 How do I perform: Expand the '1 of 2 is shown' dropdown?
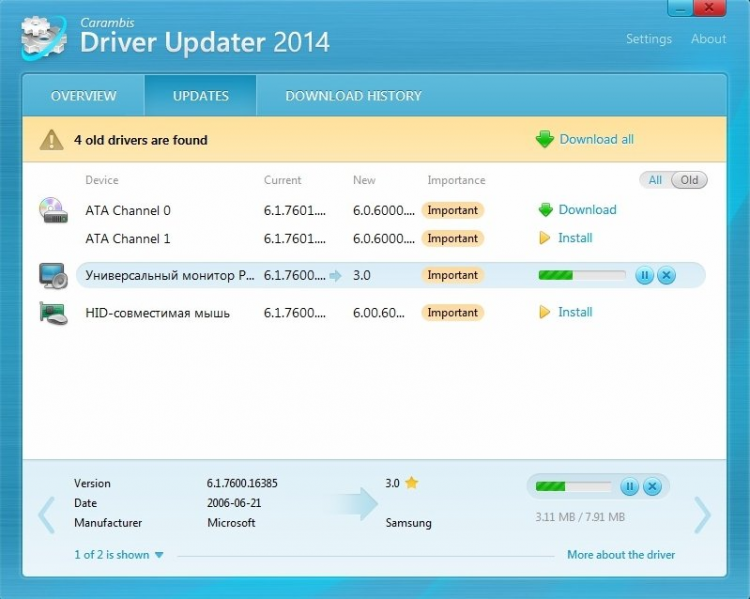coord(119,555)
